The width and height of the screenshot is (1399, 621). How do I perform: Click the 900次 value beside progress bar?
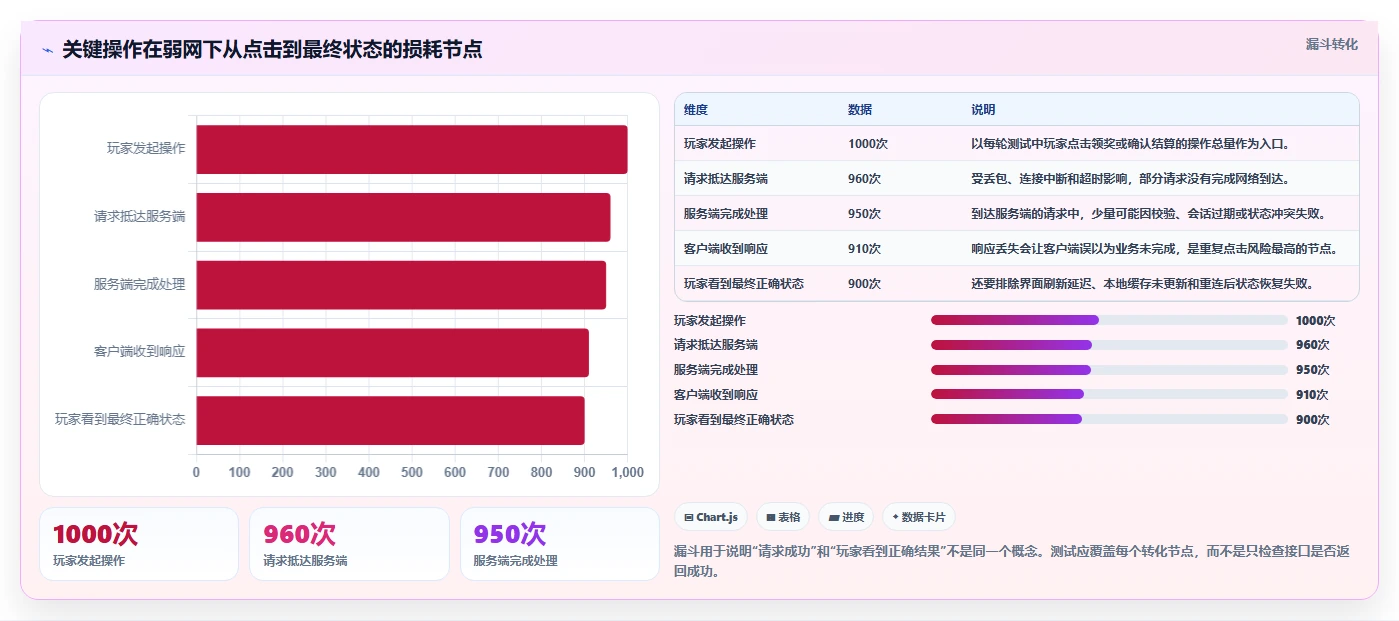click(x=1312, y=420)
